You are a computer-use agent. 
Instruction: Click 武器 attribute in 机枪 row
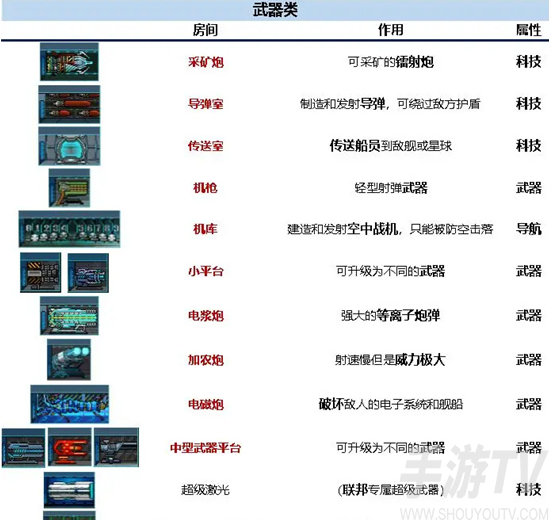pos(529,188)
